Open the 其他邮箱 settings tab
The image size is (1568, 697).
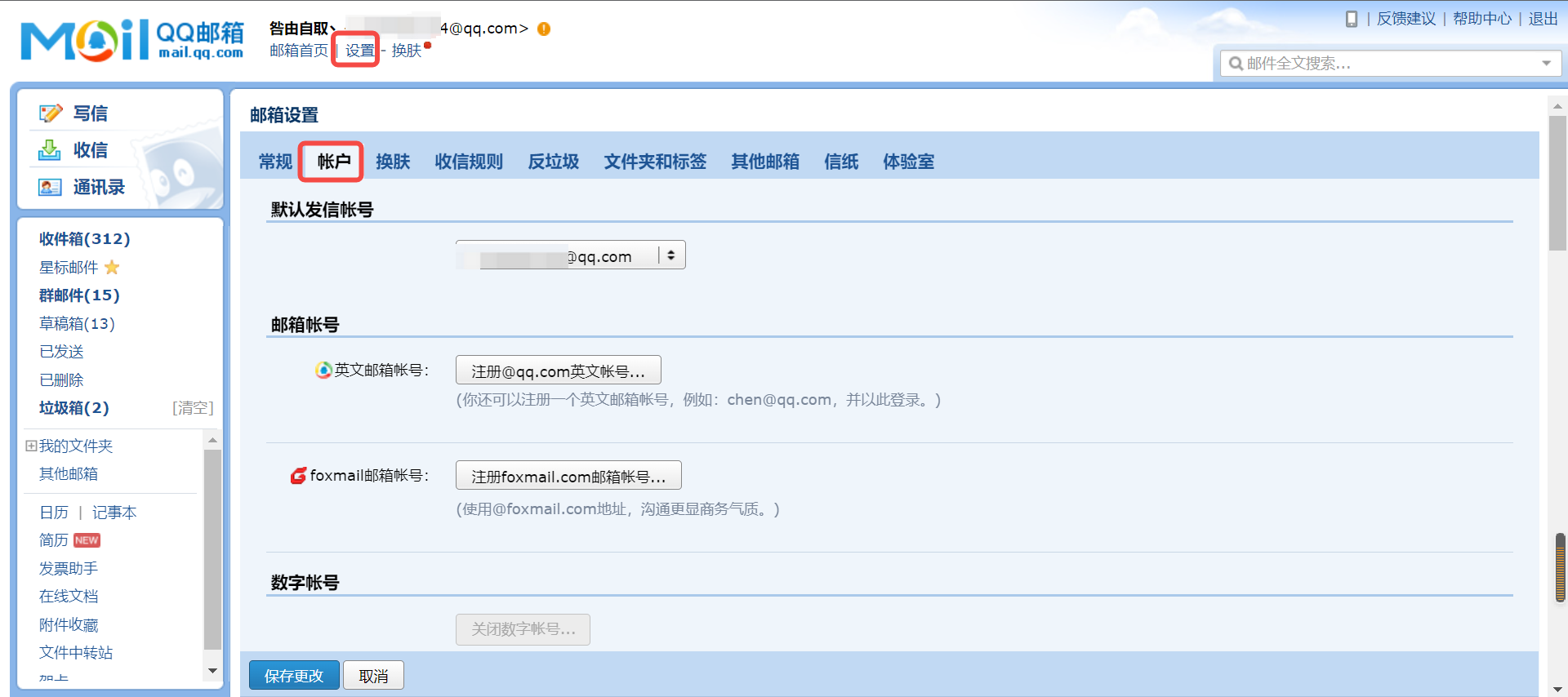[765, 162]
